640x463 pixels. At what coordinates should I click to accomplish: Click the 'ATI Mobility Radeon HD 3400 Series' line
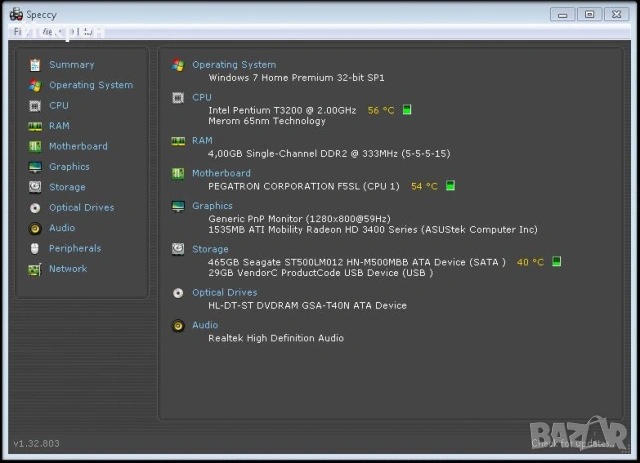tap(373, 230)
